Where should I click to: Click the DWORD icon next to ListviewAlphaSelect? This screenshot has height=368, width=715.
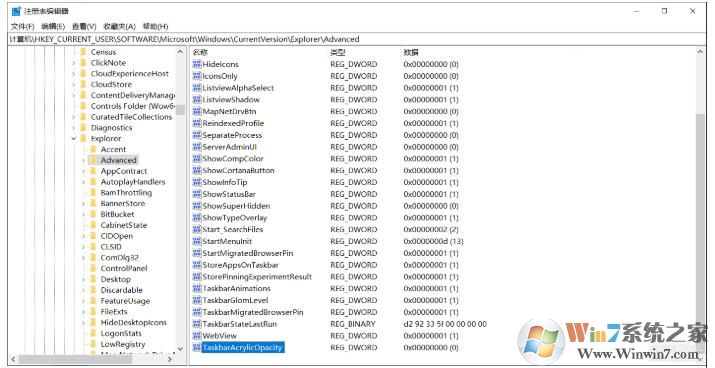(x=197, y=88)
